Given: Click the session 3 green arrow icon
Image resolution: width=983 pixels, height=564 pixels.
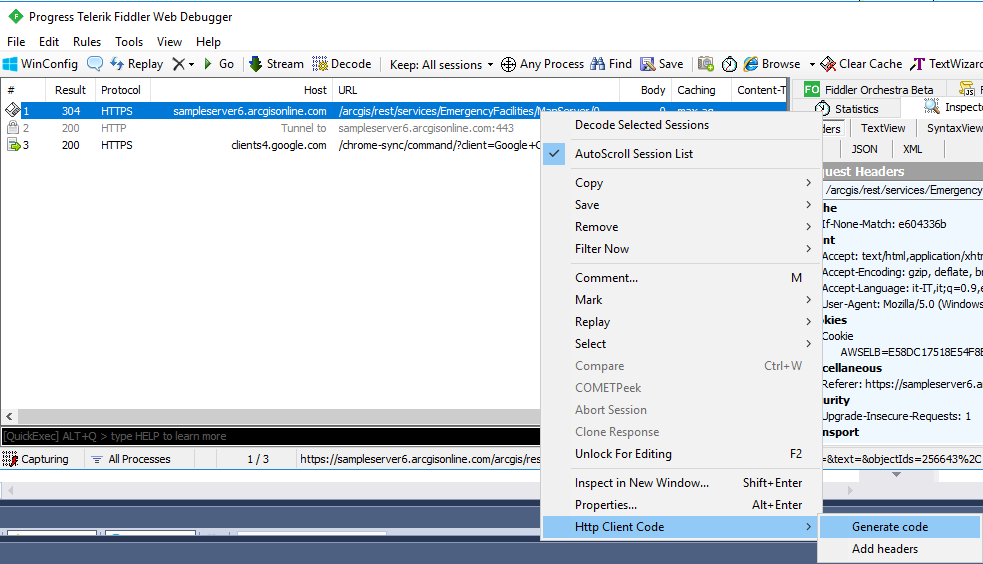Looking at the screenshot, I should [14, 145].
